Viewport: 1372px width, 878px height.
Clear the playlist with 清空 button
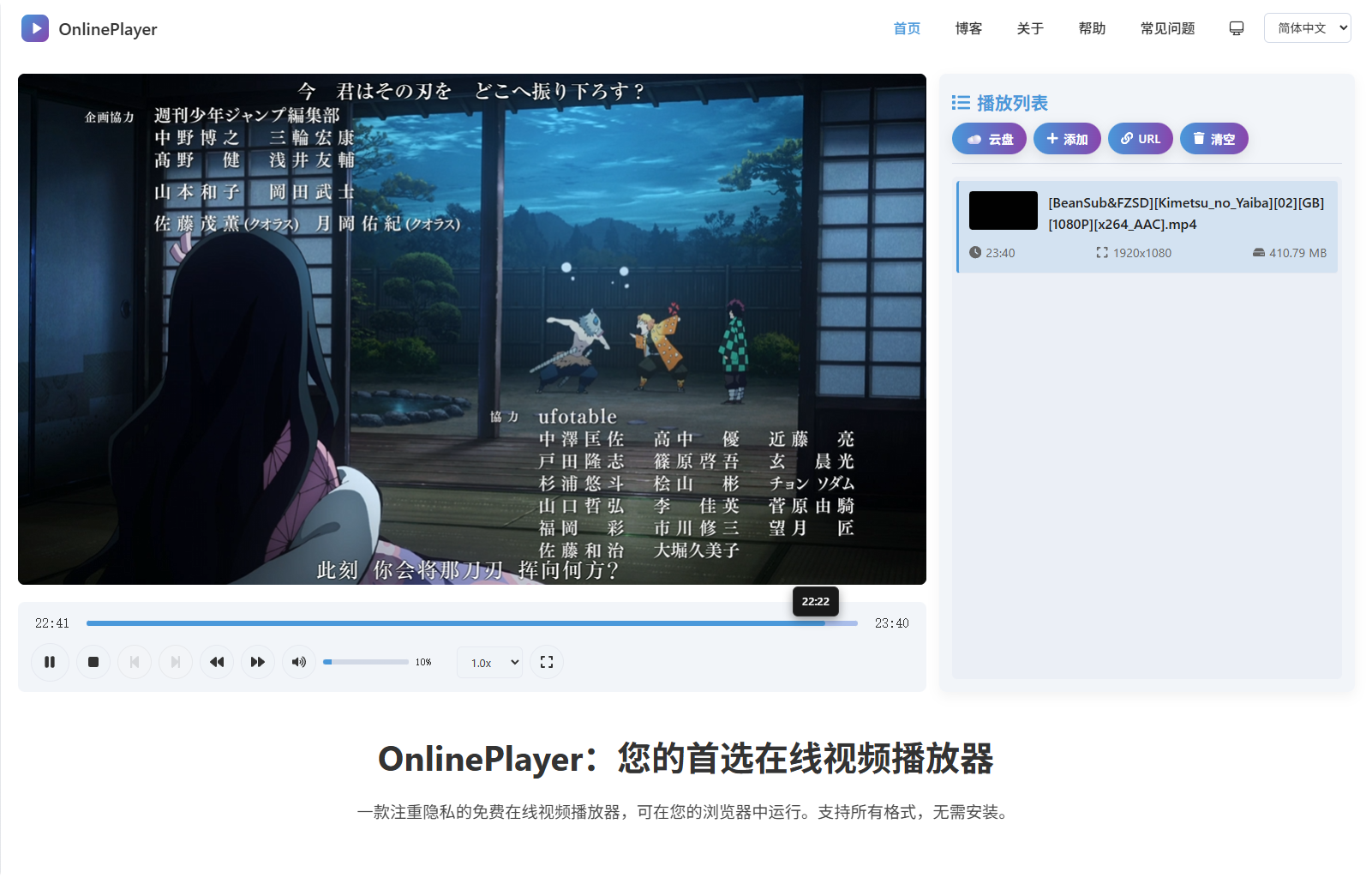pyautogui.click(x=1213, y=138)
